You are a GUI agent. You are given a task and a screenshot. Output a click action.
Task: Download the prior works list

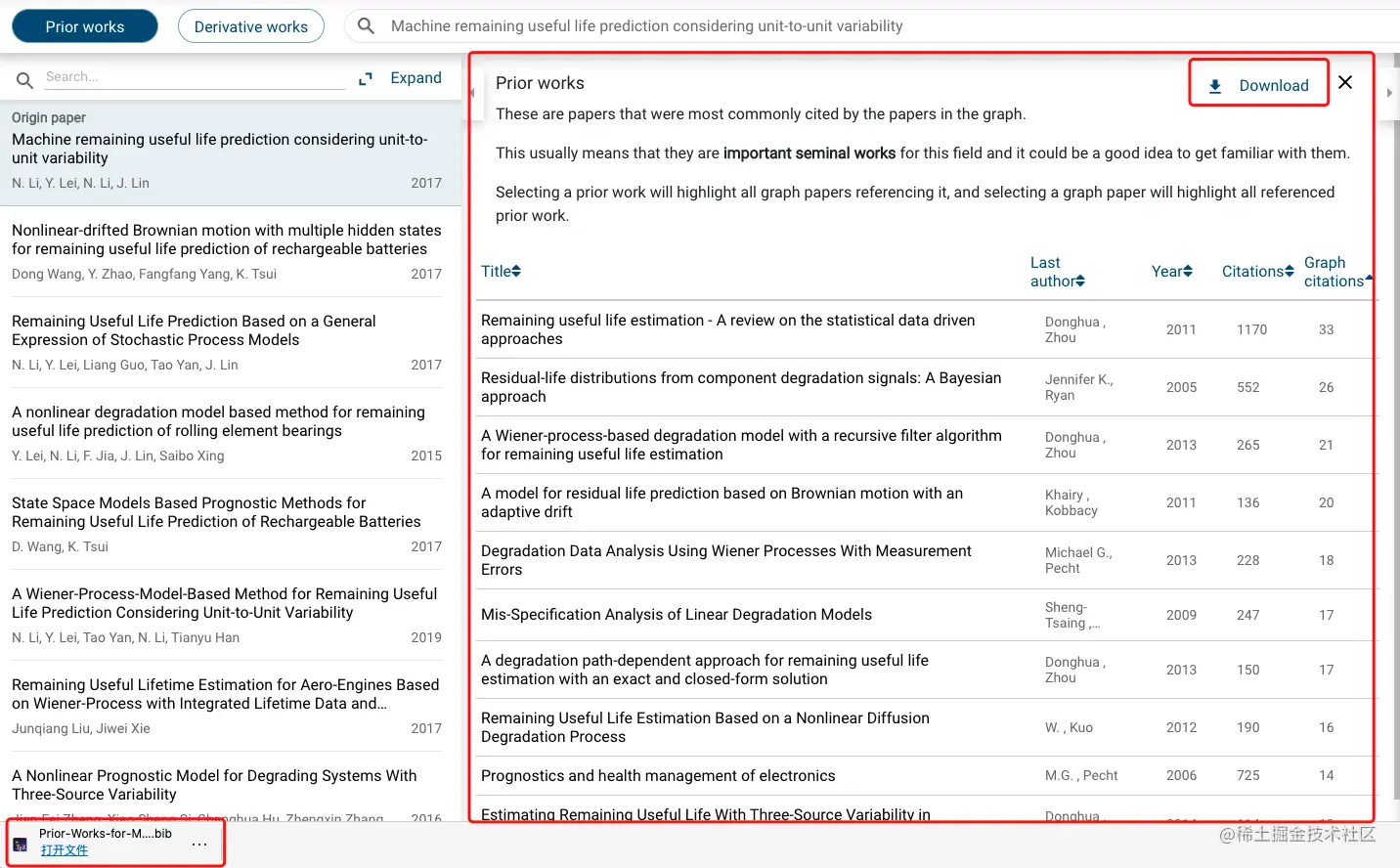[1259, 85]
